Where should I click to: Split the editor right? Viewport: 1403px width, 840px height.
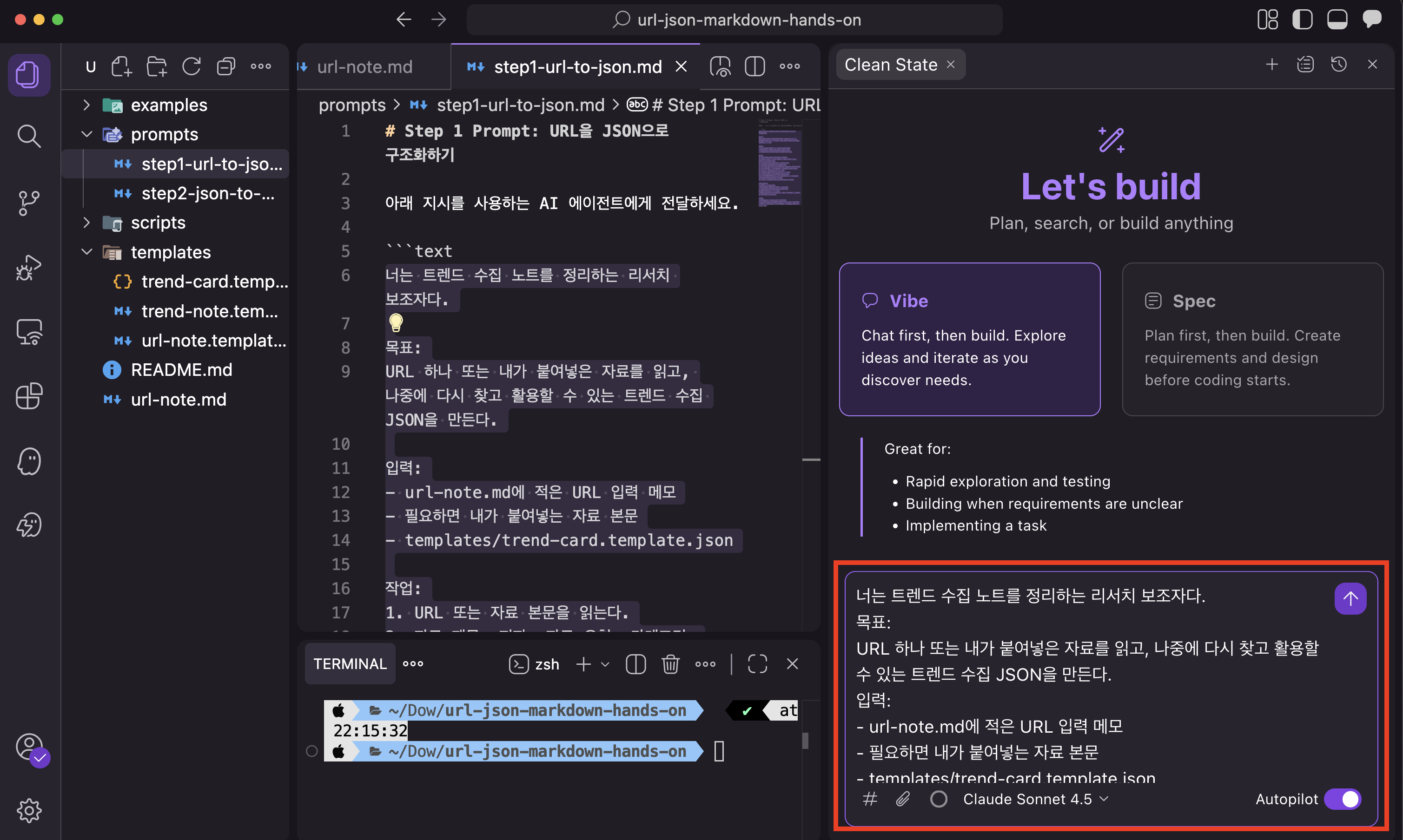[x=754, y=67]
